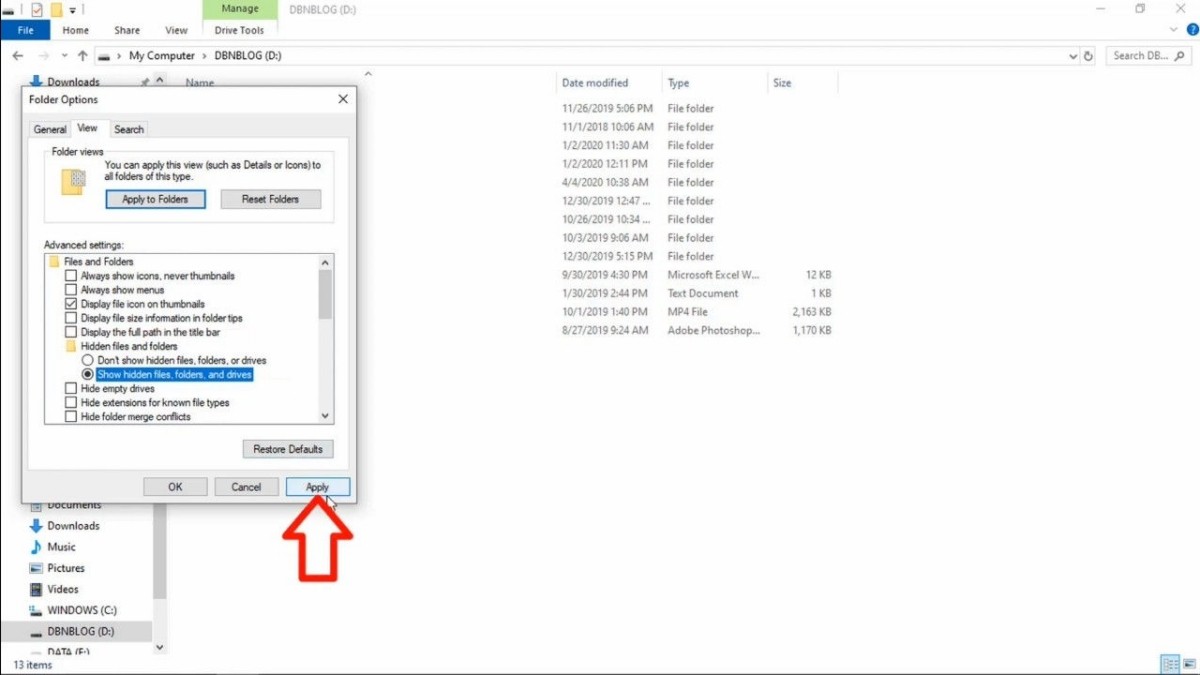Click the back navigation arrow
Screen dimensions: 1200x675
point(17,55)
